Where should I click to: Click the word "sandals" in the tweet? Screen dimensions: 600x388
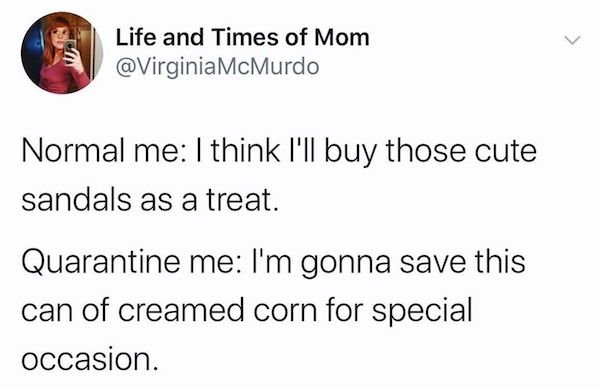point(76,200)
